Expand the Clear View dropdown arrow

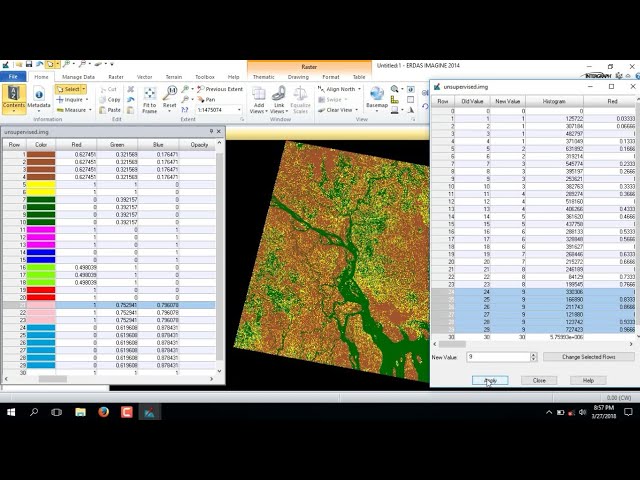click(x=356, y=110)
